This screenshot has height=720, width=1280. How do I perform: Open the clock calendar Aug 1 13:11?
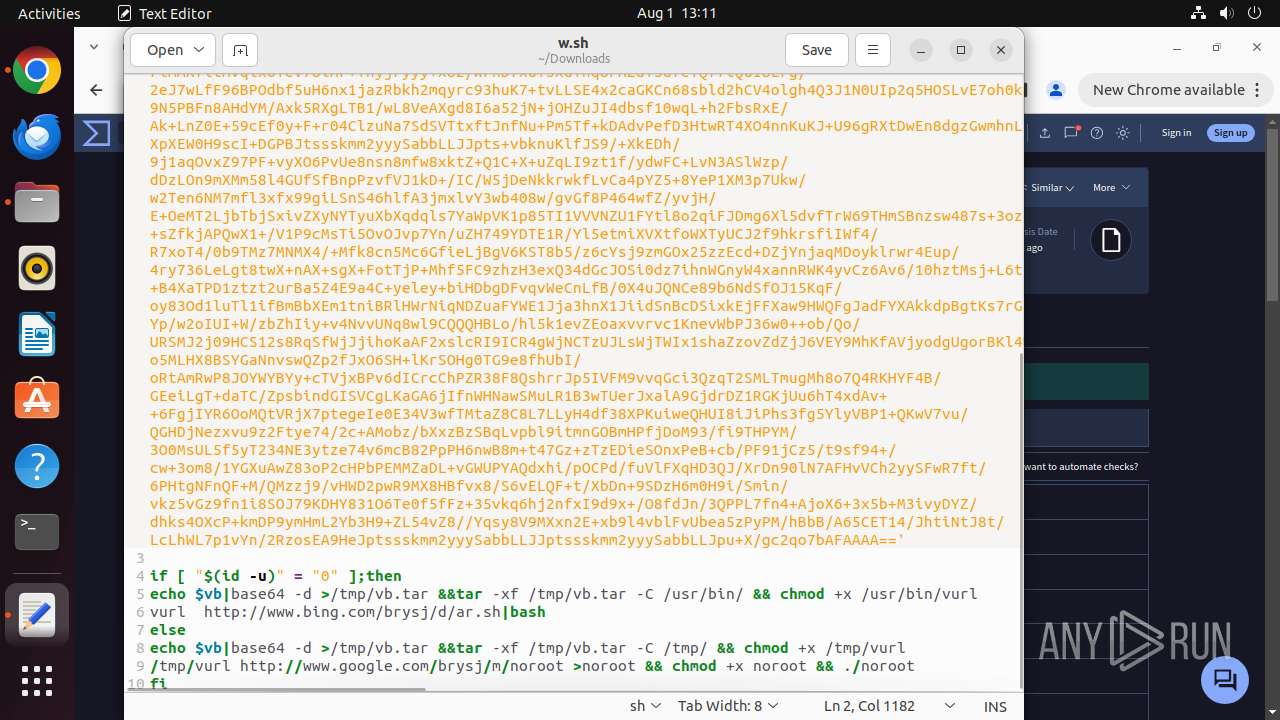click(677, 13)
